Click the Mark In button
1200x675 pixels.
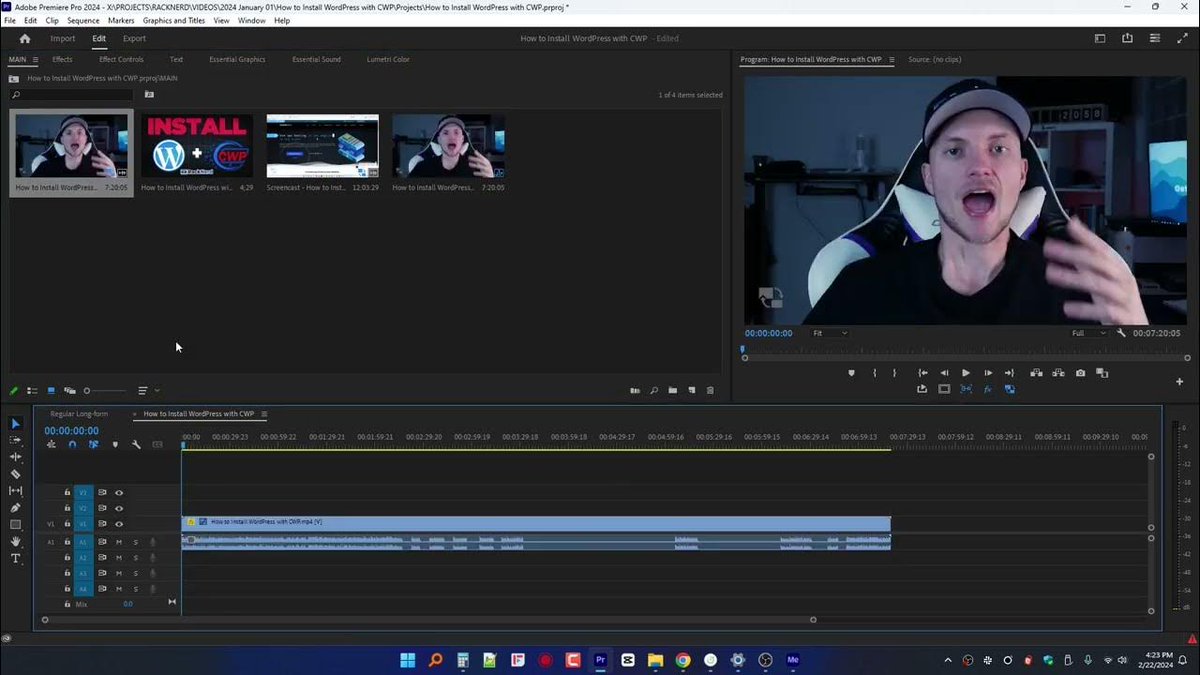point(875,373)
